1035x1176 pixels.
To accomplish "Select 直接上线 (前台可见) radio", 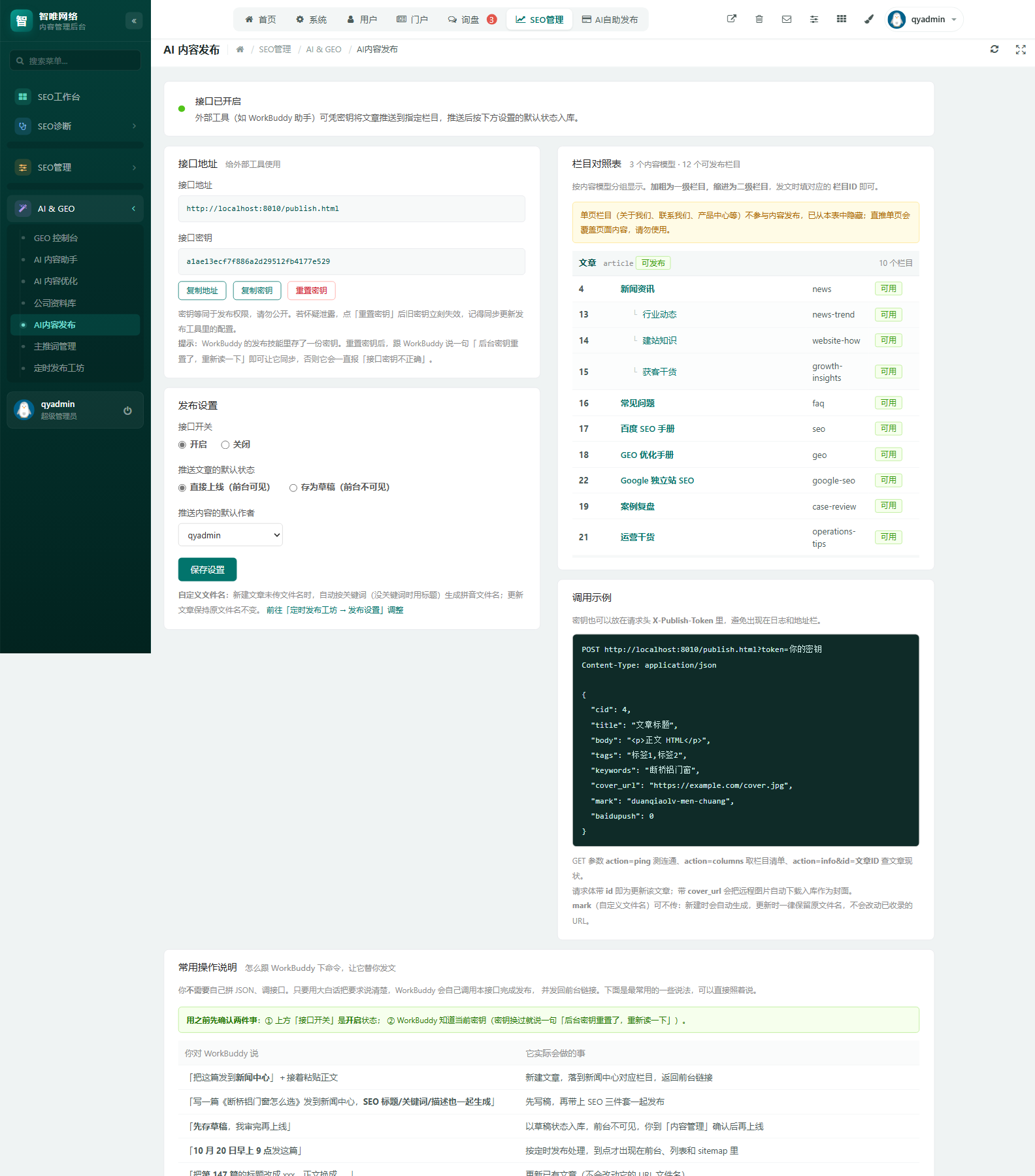I will [182, 487].
